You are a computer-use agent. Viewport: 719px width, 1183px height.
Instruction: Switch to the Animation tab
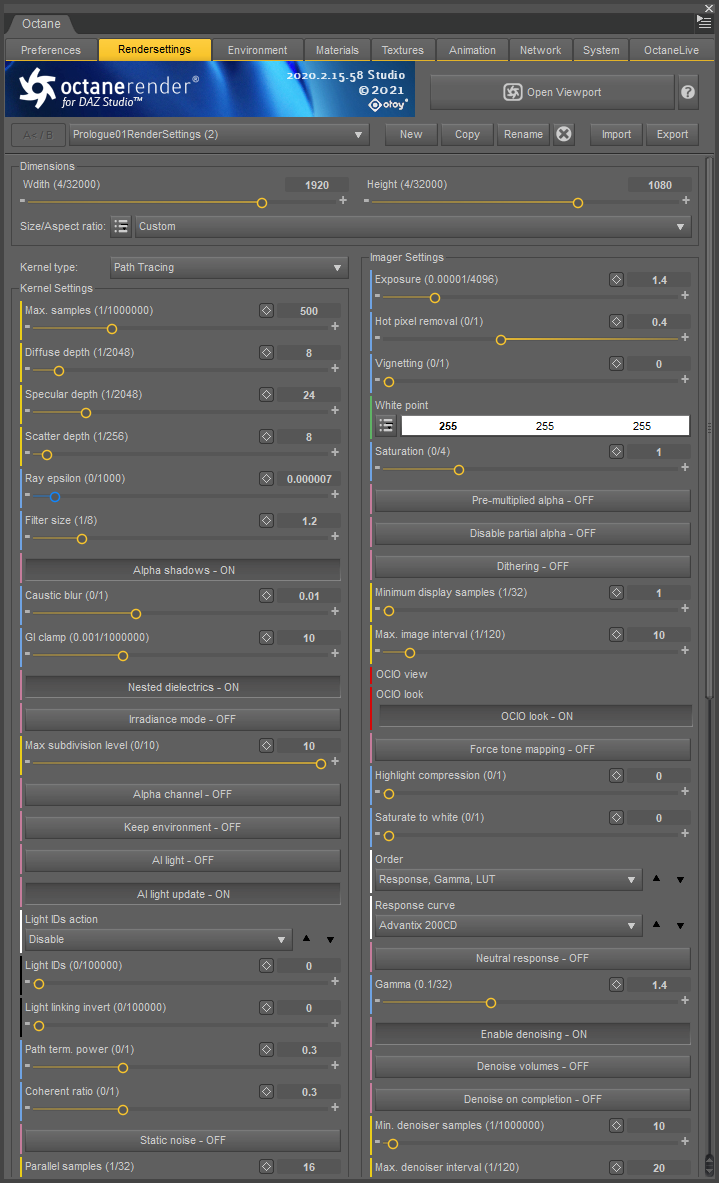pos(472,50)
